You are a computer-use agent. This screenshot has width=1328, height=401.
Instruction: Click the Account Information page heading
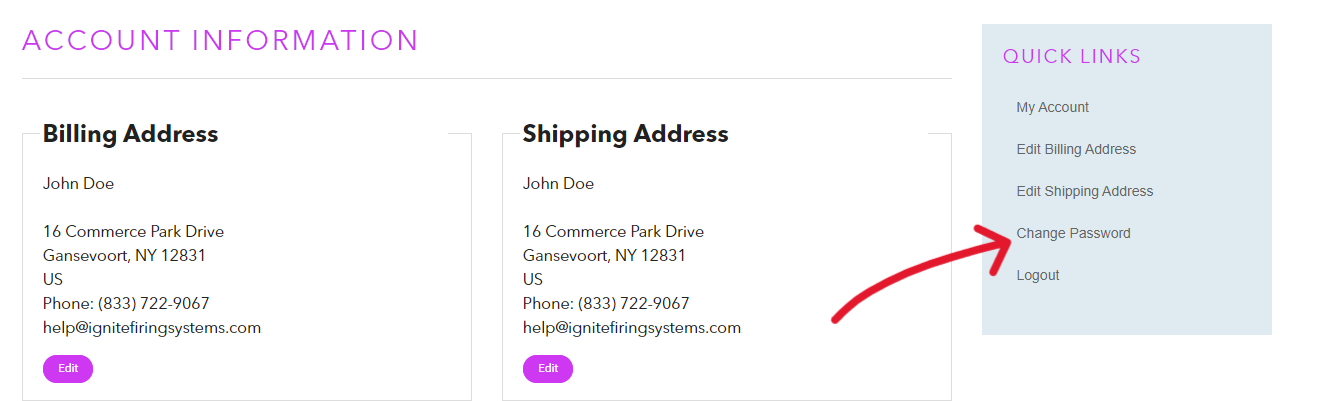220,41
